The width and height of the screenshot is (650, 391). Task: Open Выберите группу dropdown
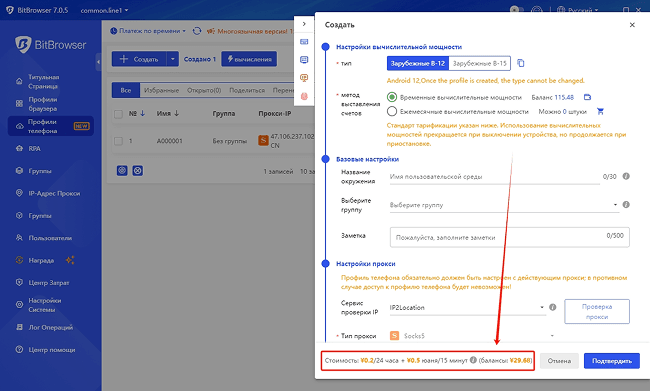point(504,205)
